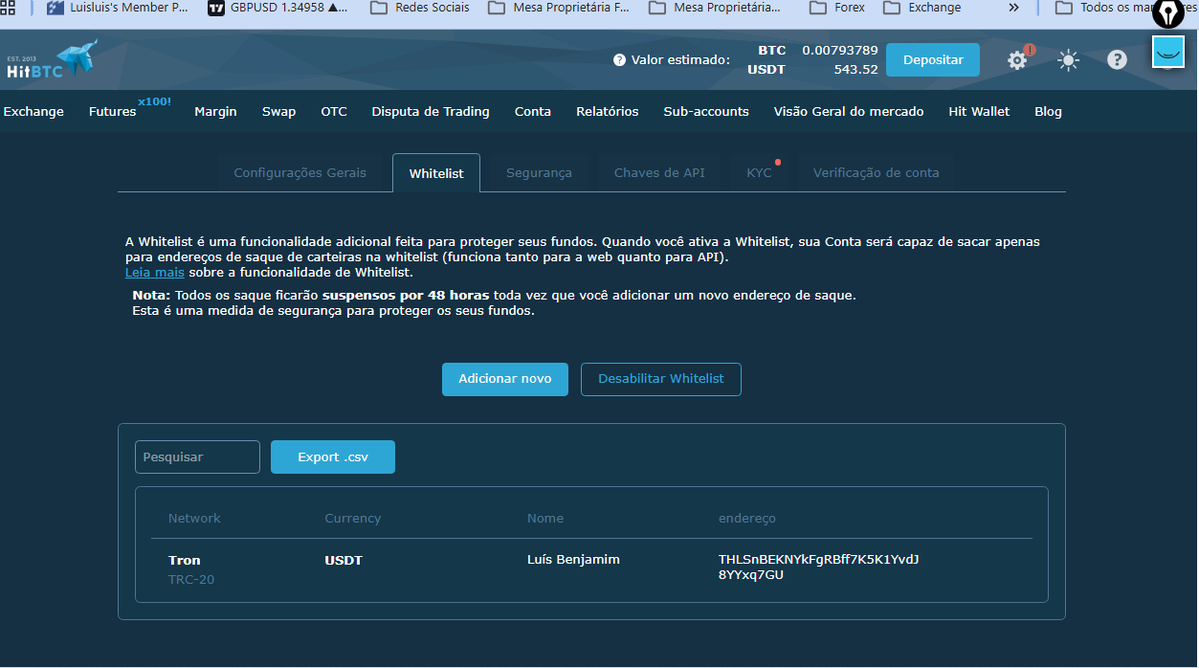Open the help question mark icon
1199x668 pixels.
[x=1117, y=60]
